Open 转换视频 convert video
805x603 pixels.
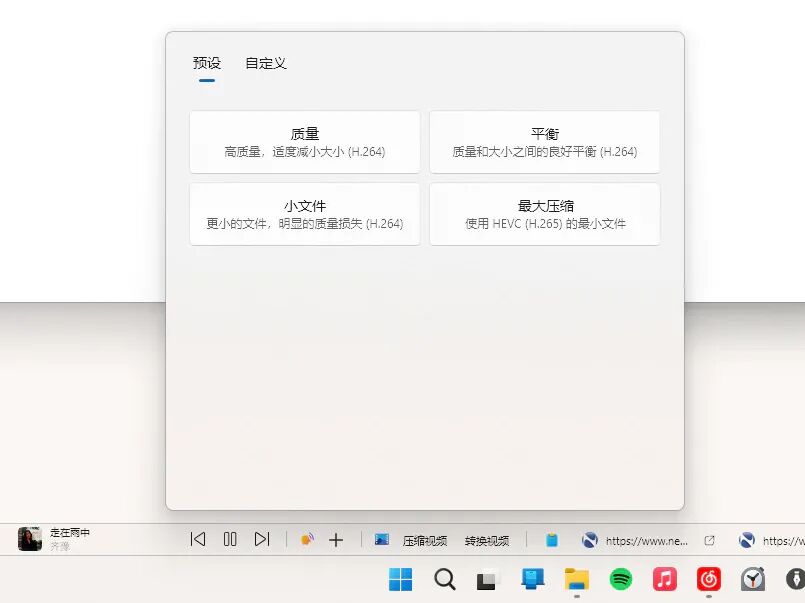[487, 541]
